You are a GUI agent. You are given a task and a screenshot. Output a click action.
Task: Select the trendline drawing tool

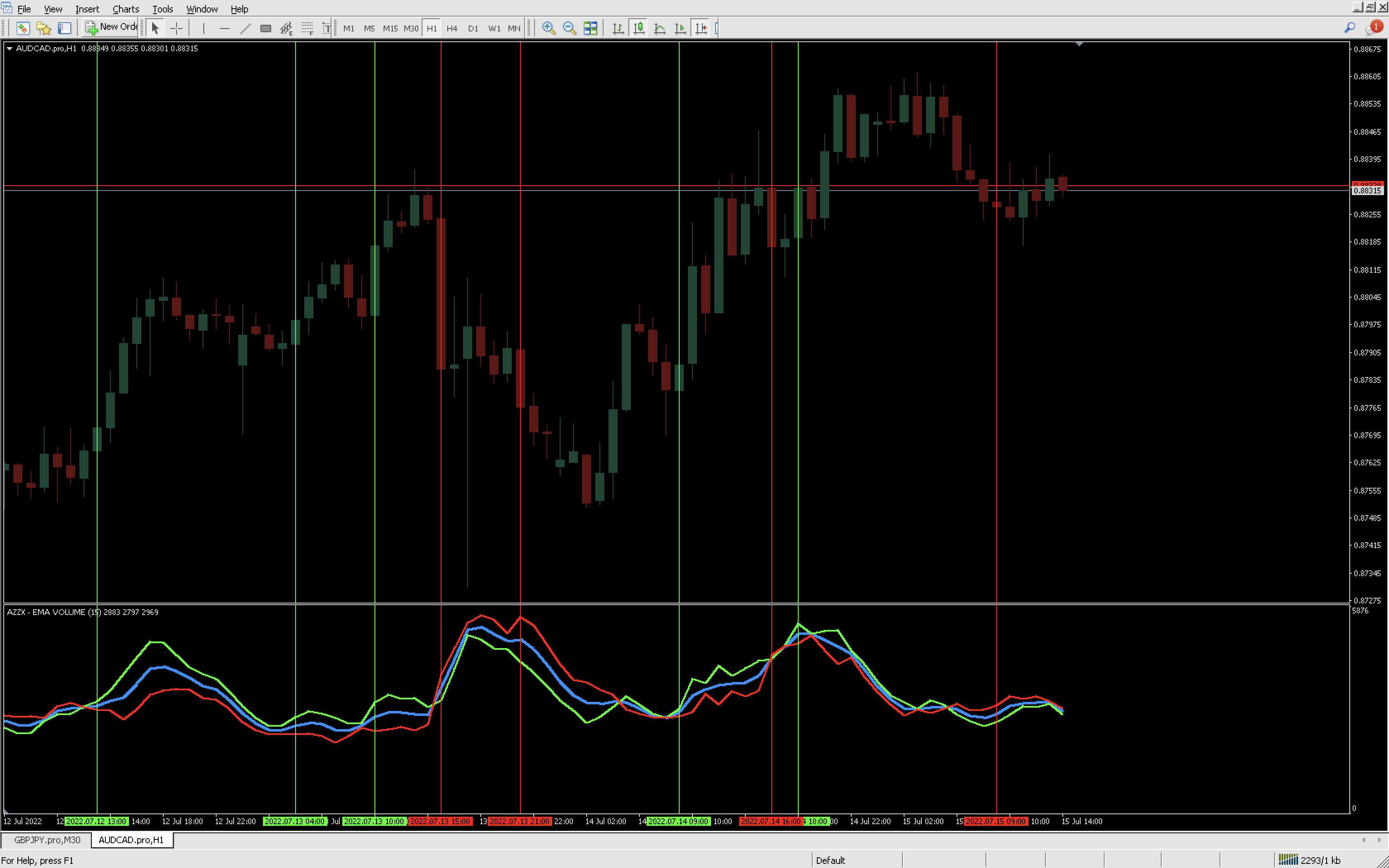245,28
